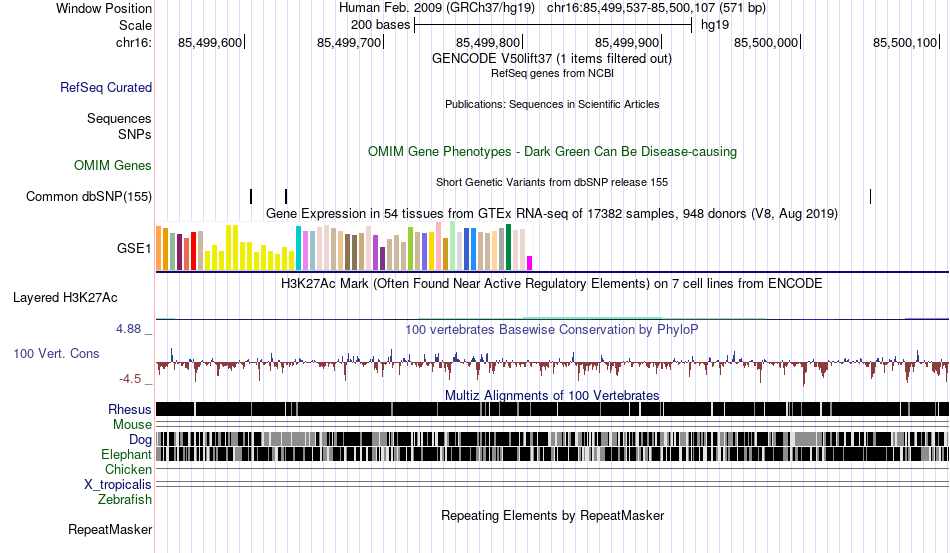Viewport: 950px width, 553px height.
Task: Click the RepeatMasker track label
Action: [x=110, y=529]
